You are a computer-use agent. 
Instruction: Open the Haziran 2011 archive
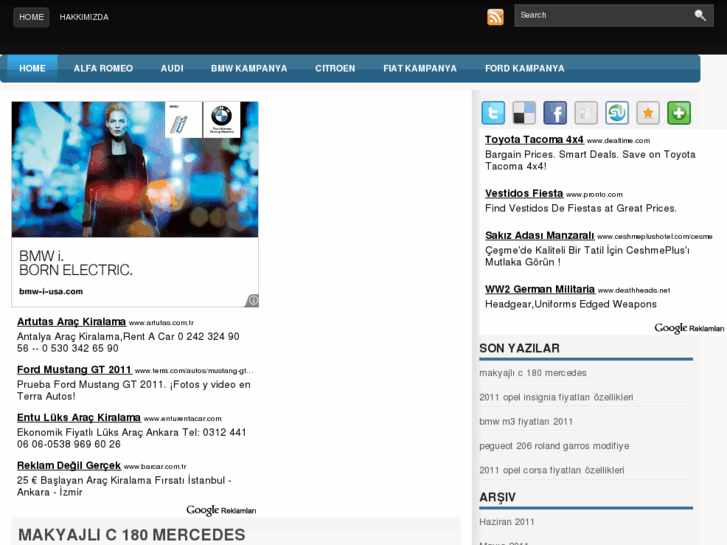tap(507, 522)
